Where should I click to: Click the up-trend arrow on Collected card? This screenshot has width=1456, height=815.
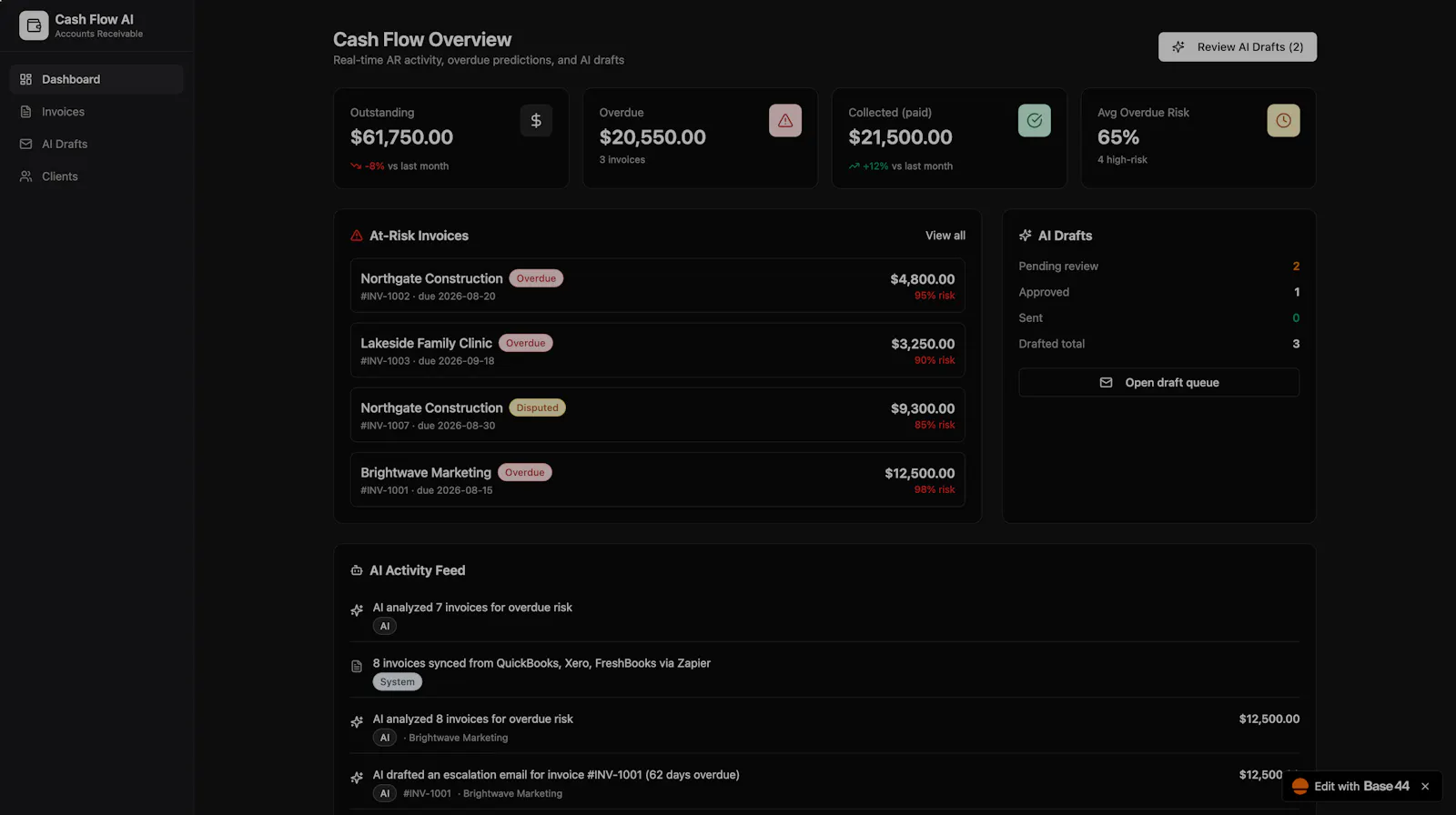[x=854, y=166]
